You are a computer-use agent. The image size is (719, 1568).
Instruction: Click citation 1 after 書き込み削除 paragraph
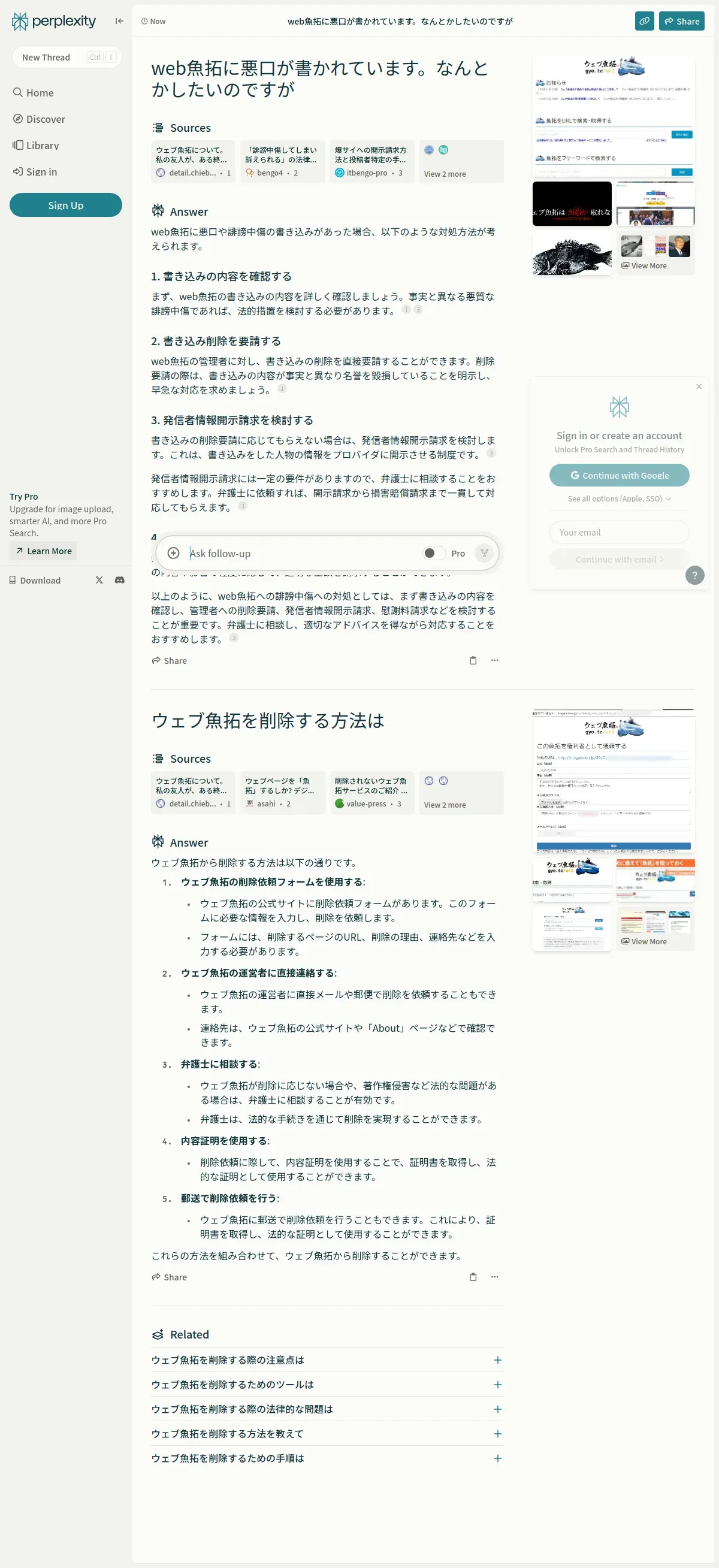click(x=282, y=388)
